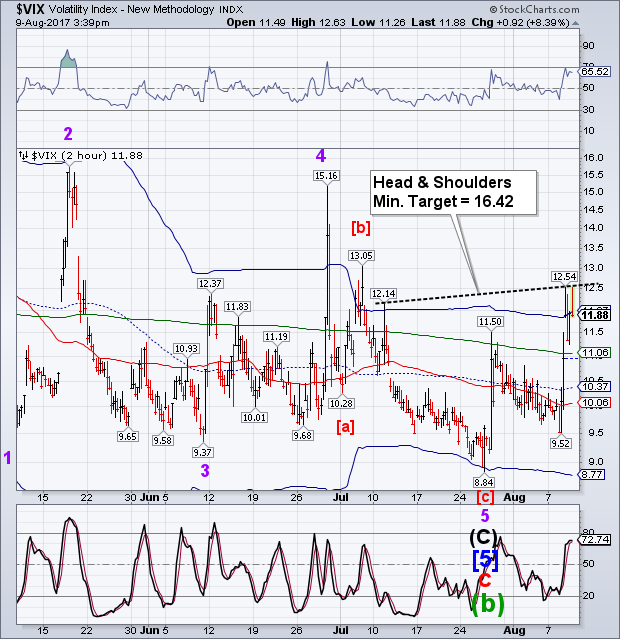Select the Head & Shoulders target annotation box
Screen dimensions: 620x639
[454, 192]
